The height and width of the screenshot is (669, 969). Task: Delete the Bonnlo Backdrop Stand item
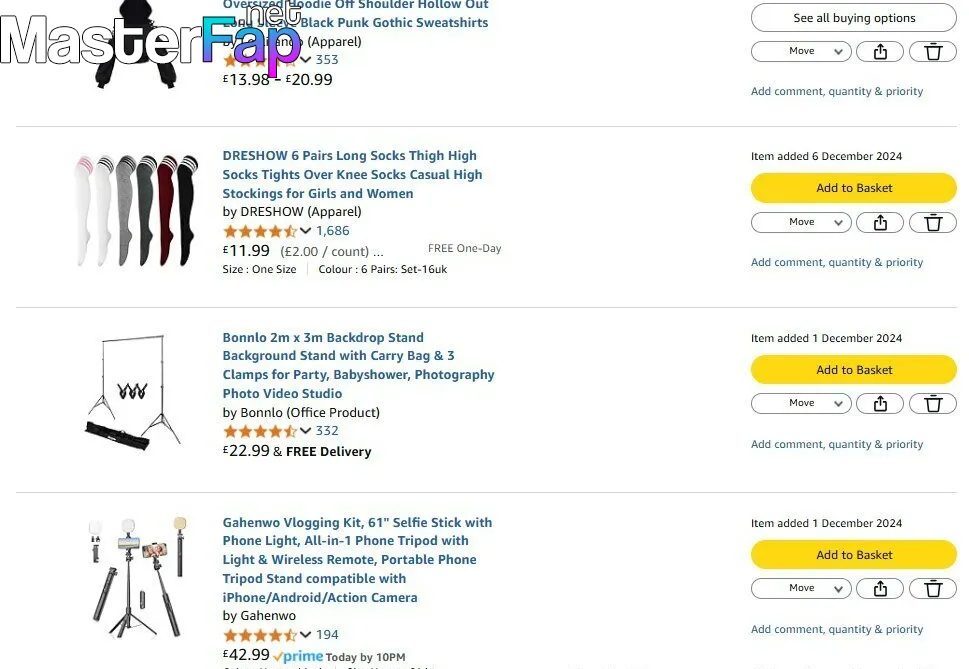pyautogui.click(x=933, y=403)
